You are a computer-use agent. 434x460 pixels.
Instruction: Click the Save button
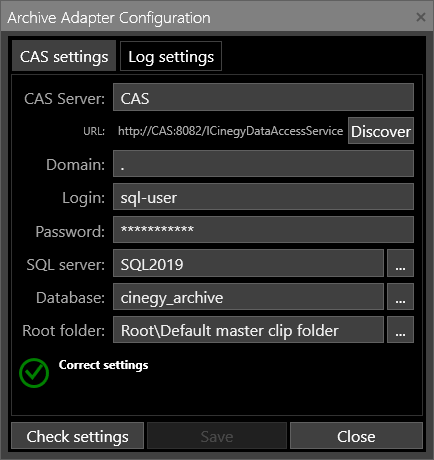[x=217, y=436]
